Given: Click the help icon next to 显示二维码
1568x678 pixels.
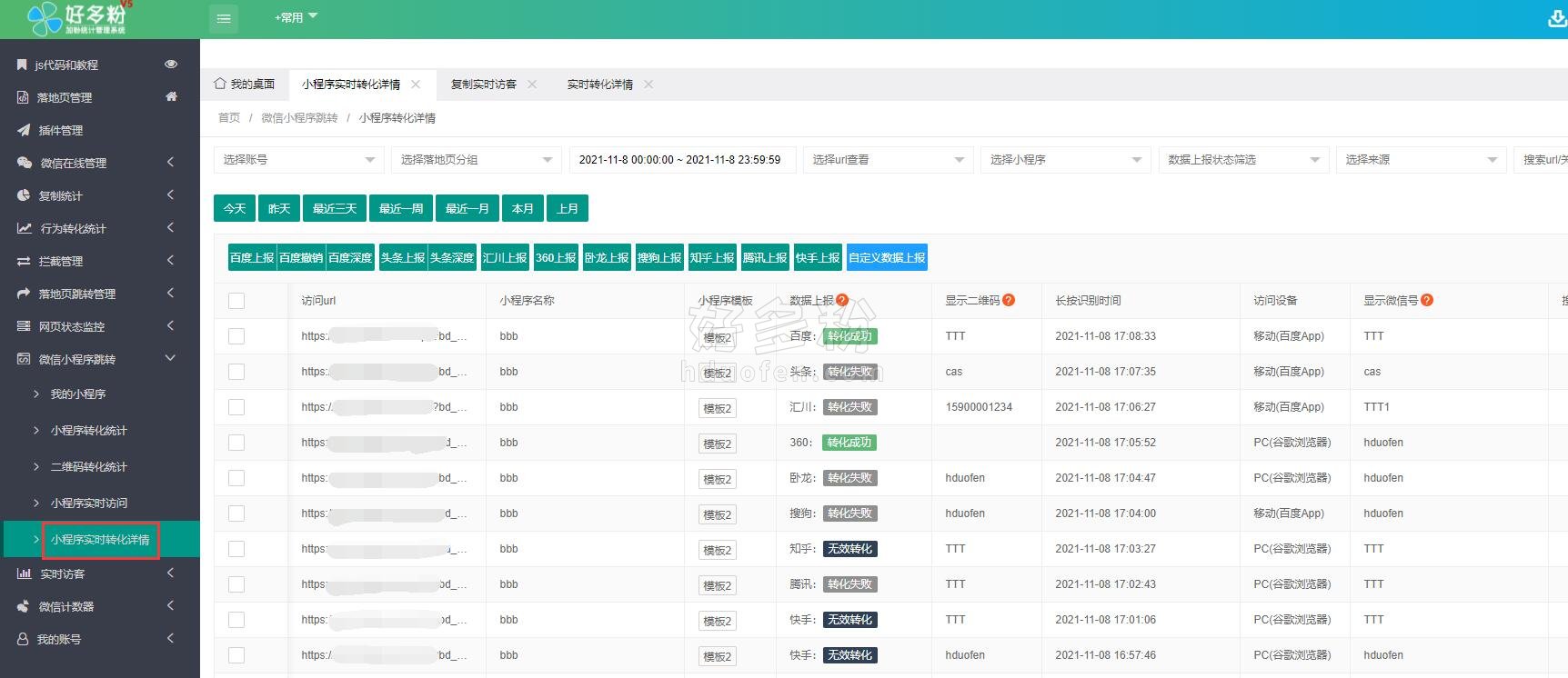Looking at the screenshot, I should click(1009, 300).
